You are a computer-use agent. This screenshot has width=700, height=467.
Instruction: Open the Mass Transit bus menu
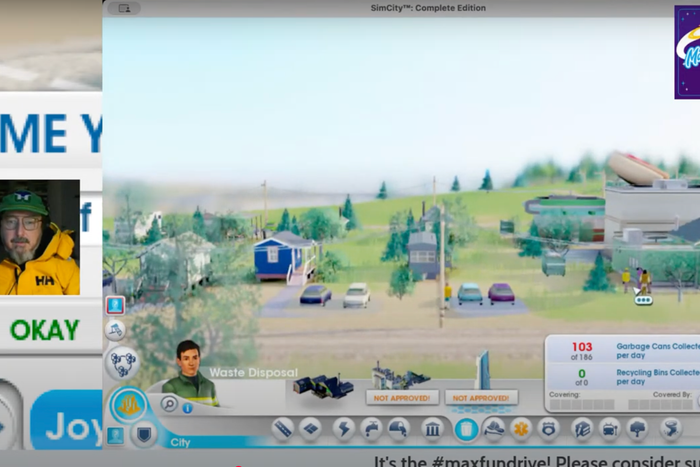point(610,429)
